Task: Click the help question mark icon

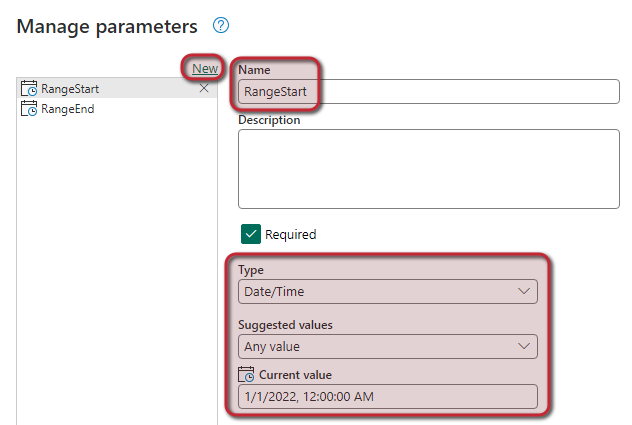Action: (222, 26)
